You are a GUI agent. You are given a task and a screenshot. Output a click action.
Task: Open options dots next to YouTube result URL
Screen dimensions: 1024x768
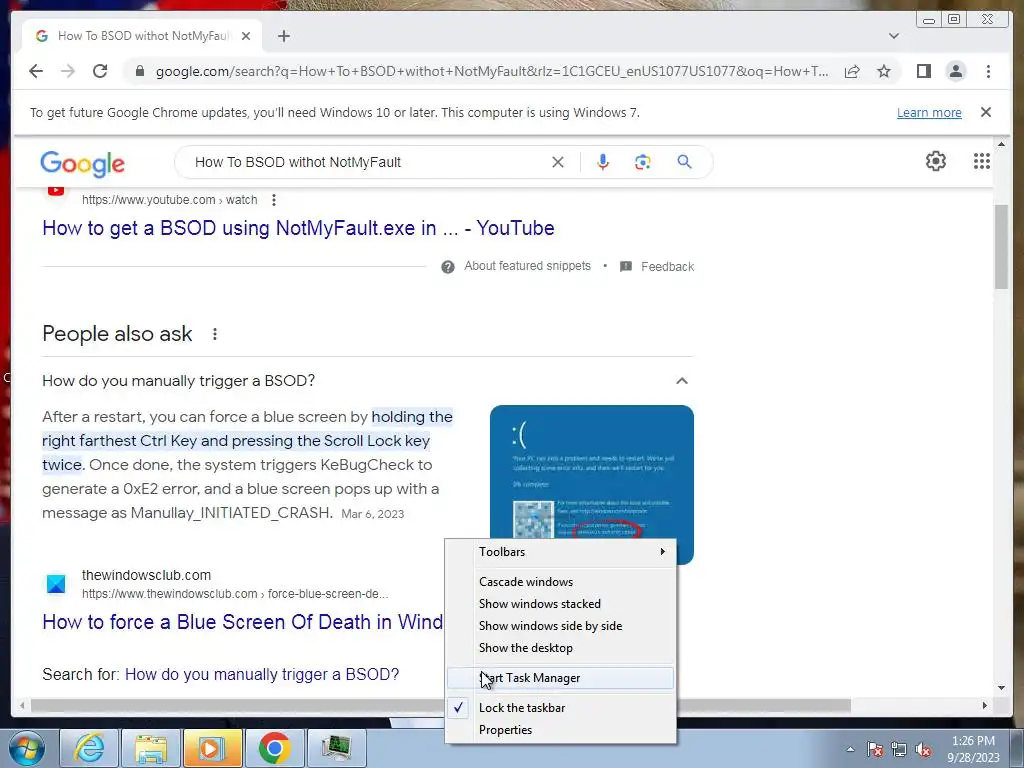pos(274,200)
